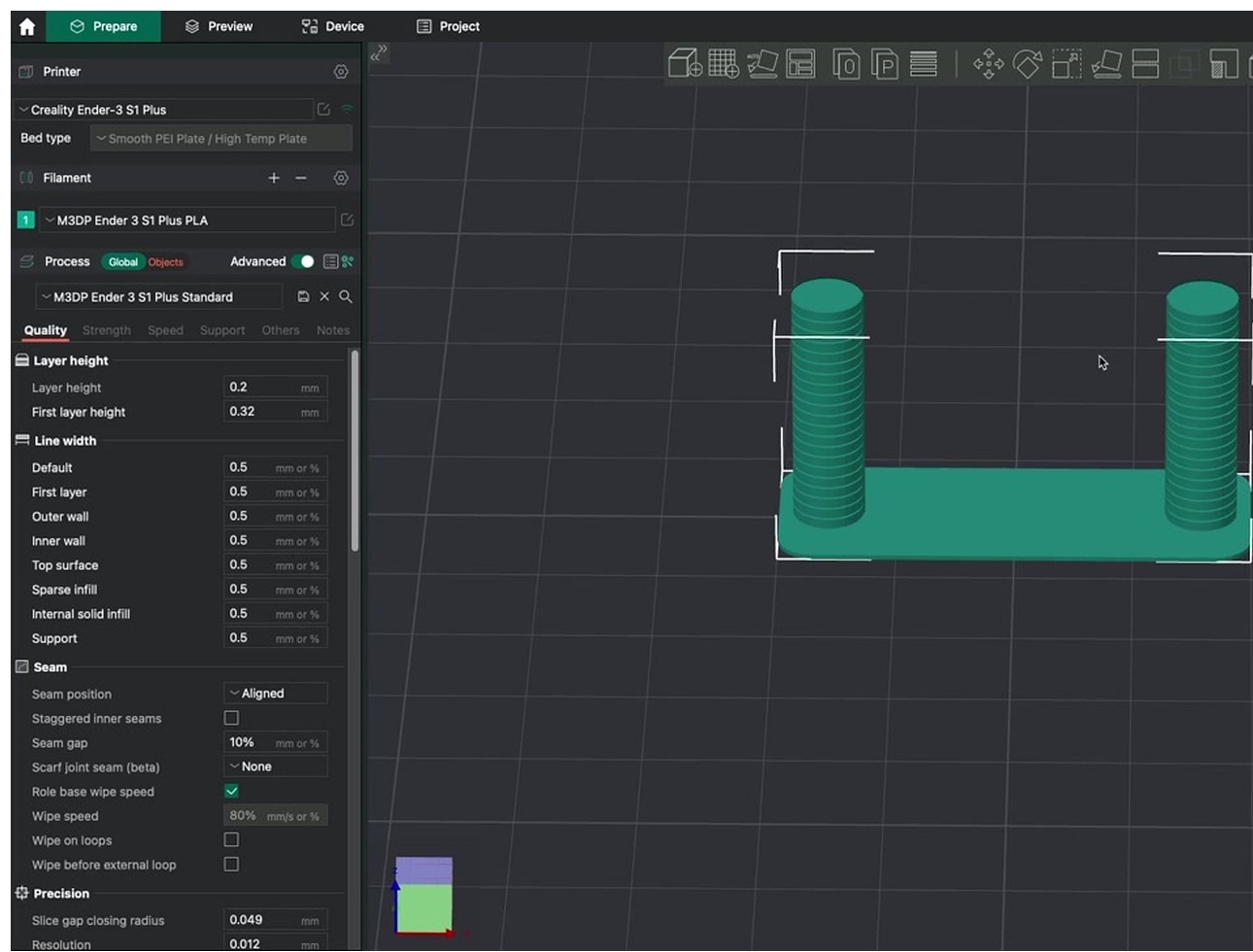This screenshot has height=952, width=1253.
Task: Save the process preset with disk icon
Action: (303, 296)
